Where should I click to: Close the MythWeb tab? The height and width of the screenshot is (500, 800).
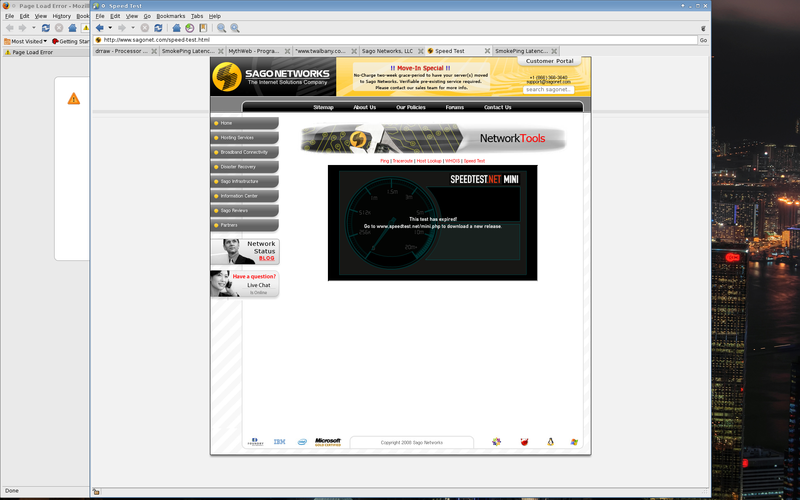[x=287, y=51]
